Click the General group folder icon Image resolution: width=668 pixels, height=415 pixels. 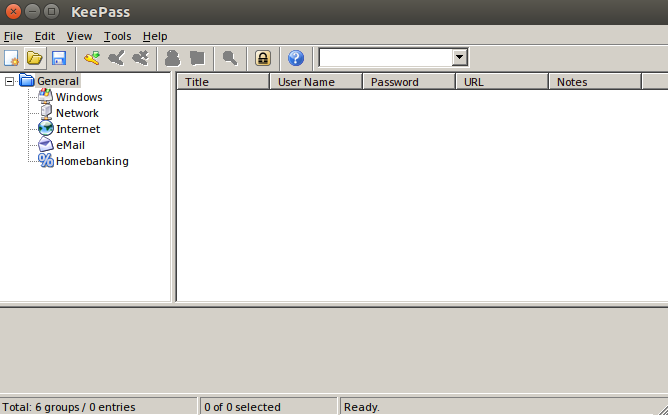[26, 80]
